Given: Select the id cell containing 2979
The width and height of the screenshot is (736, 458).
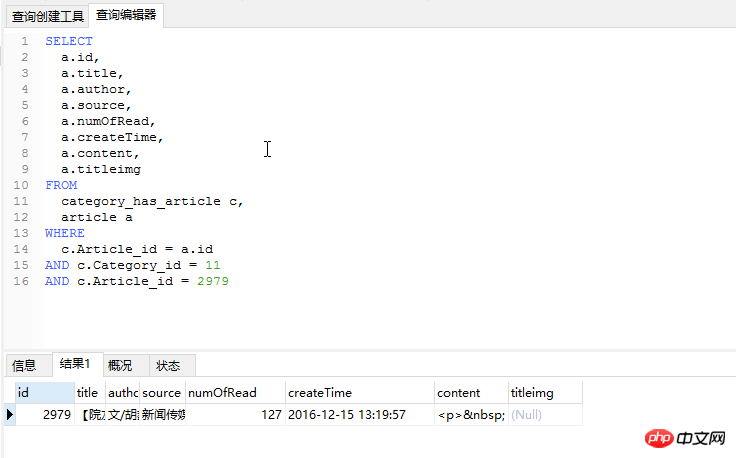Looking at the screenshot, I should pos(45,414).
